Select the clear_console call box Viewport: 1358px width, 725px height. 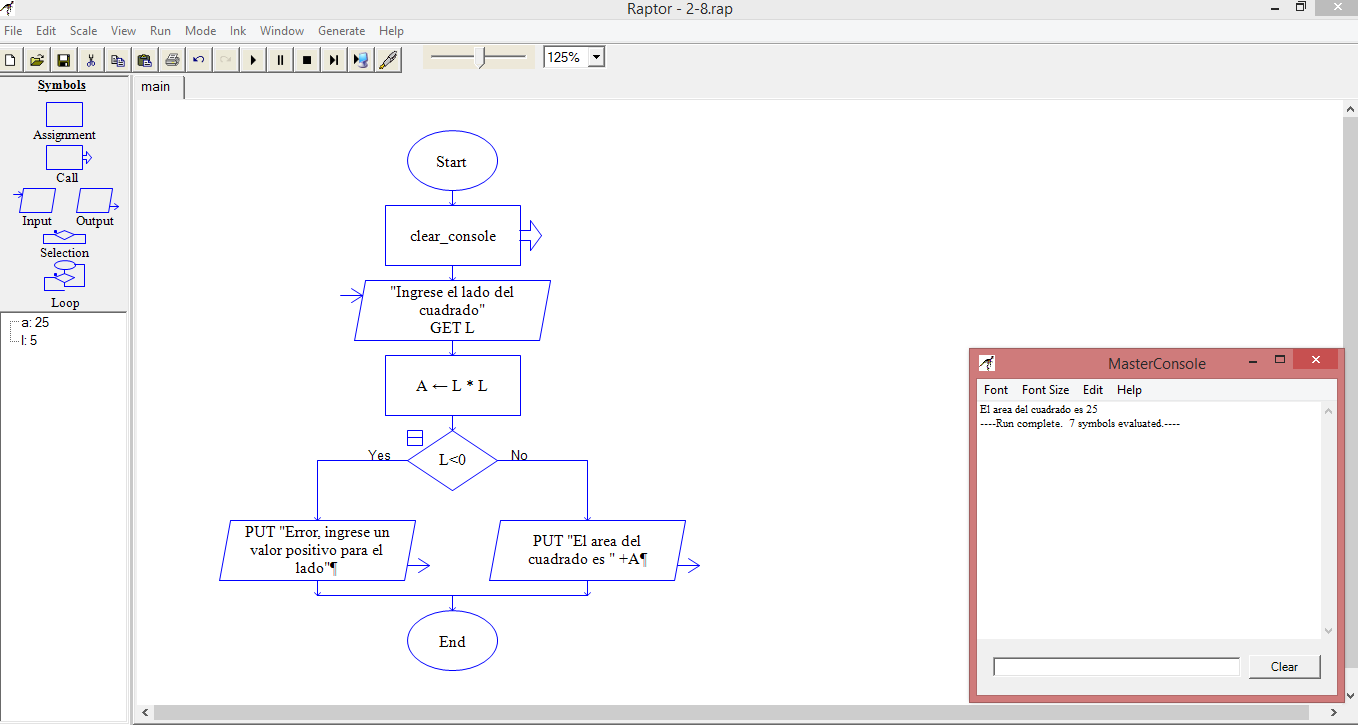pyautogui.click(x=453, y=236)
